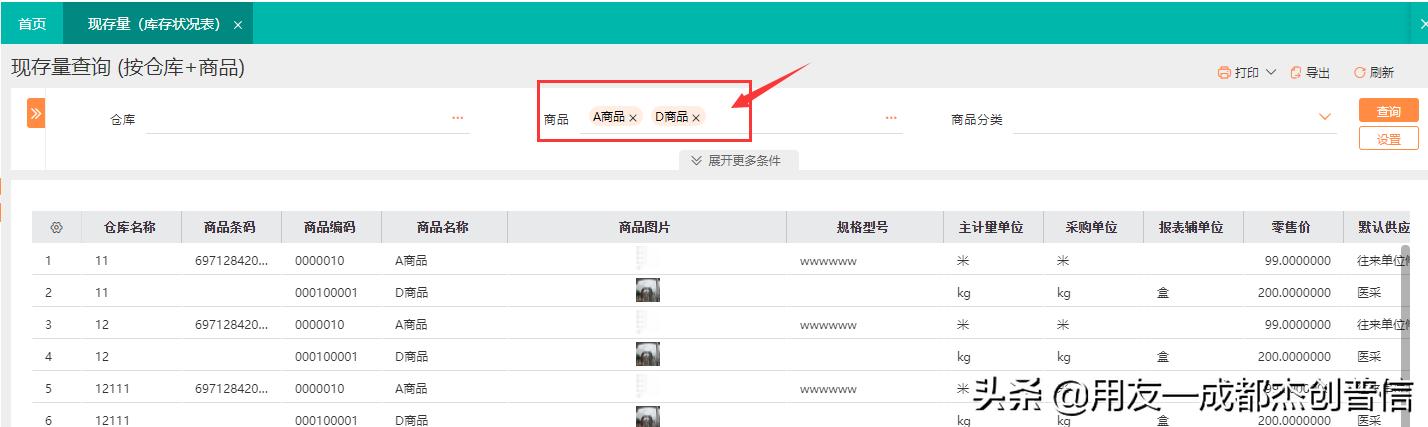Click the 规格型号 column header
The width and height of the screenshot is (1428, 427).
pyautogui.click(x=864, y=227)
